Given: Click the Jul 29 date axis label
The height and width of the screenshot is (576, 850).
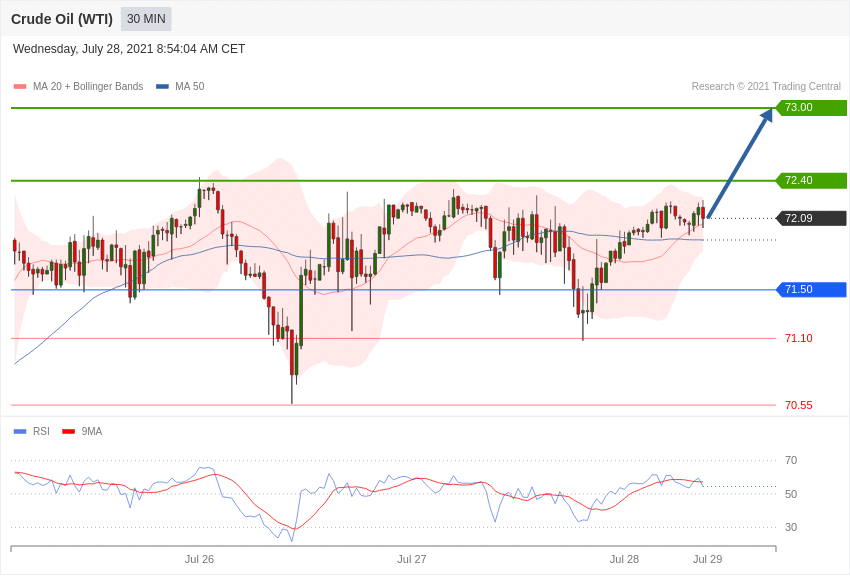Looking at the screenshot, I should coord(707,559).
